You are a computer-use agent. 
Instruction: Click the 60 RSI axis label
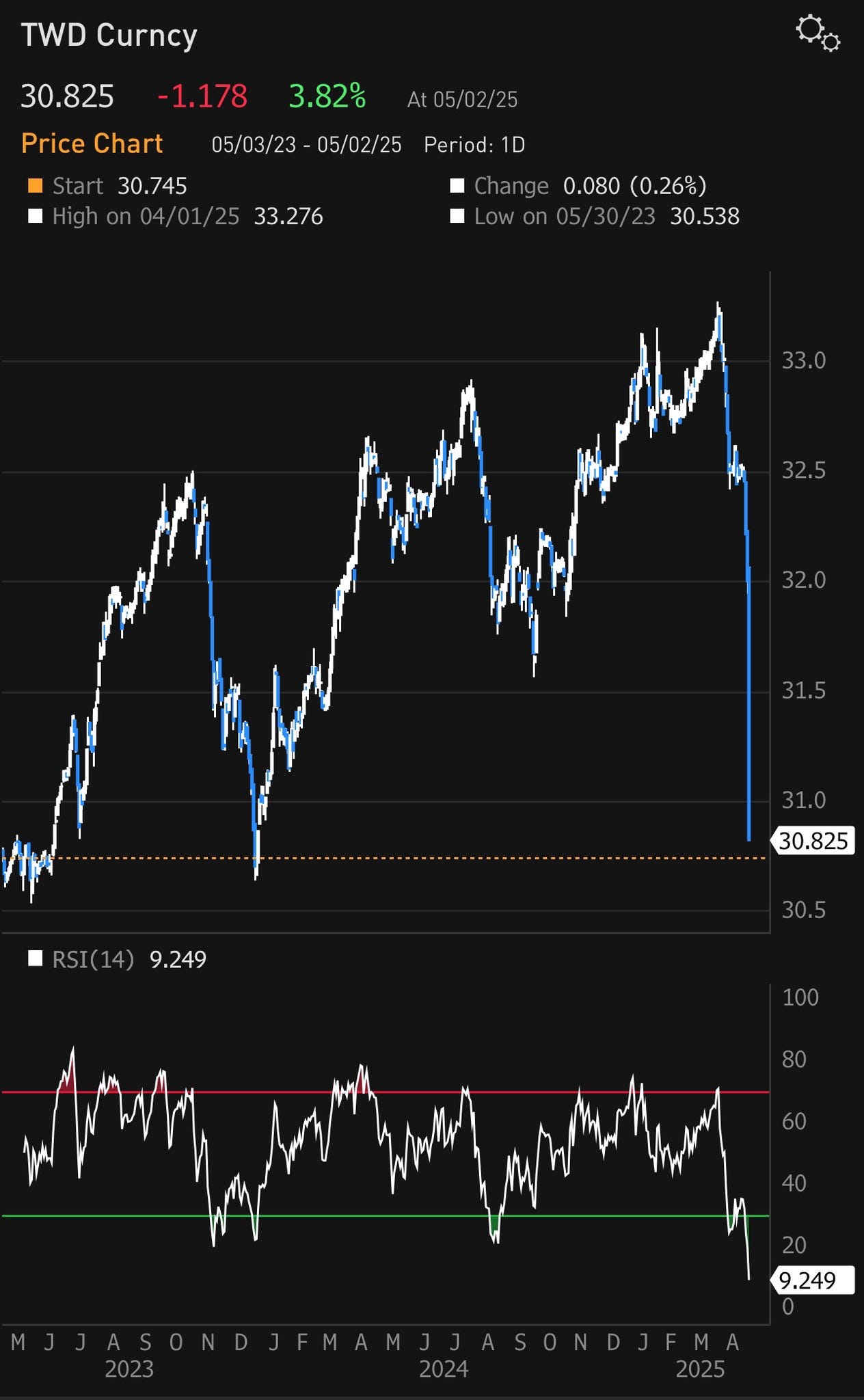click(x=794, y=1122)
